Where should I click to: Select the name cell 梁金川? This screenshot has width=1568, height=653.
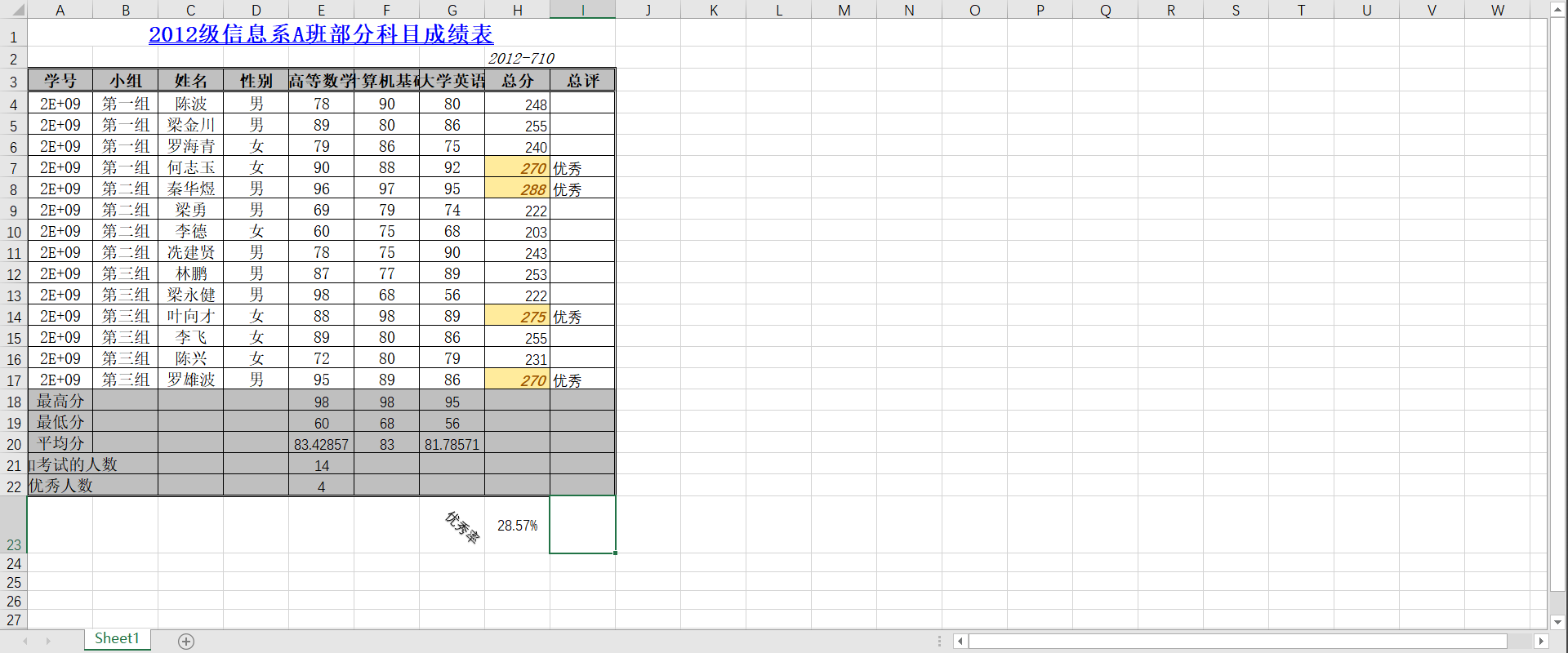point(190,125)
